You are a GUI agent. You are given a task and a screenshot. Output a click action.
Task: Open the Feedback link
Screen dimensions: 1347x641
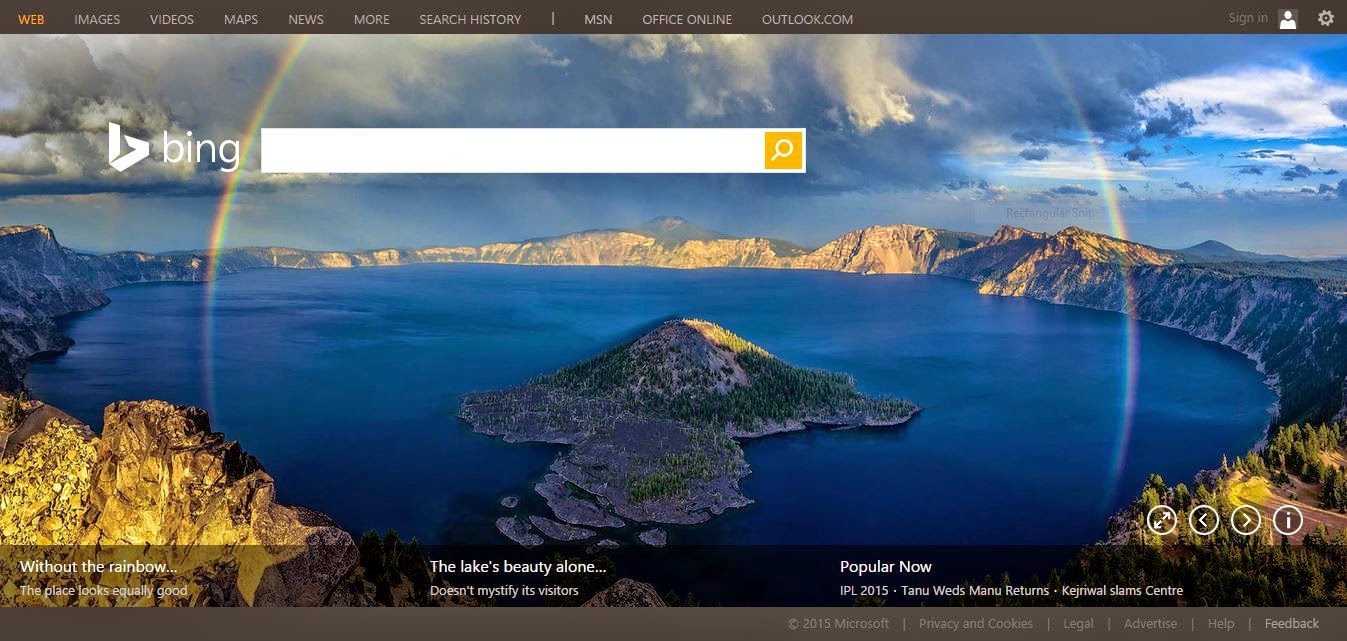tap(1291, 622)
